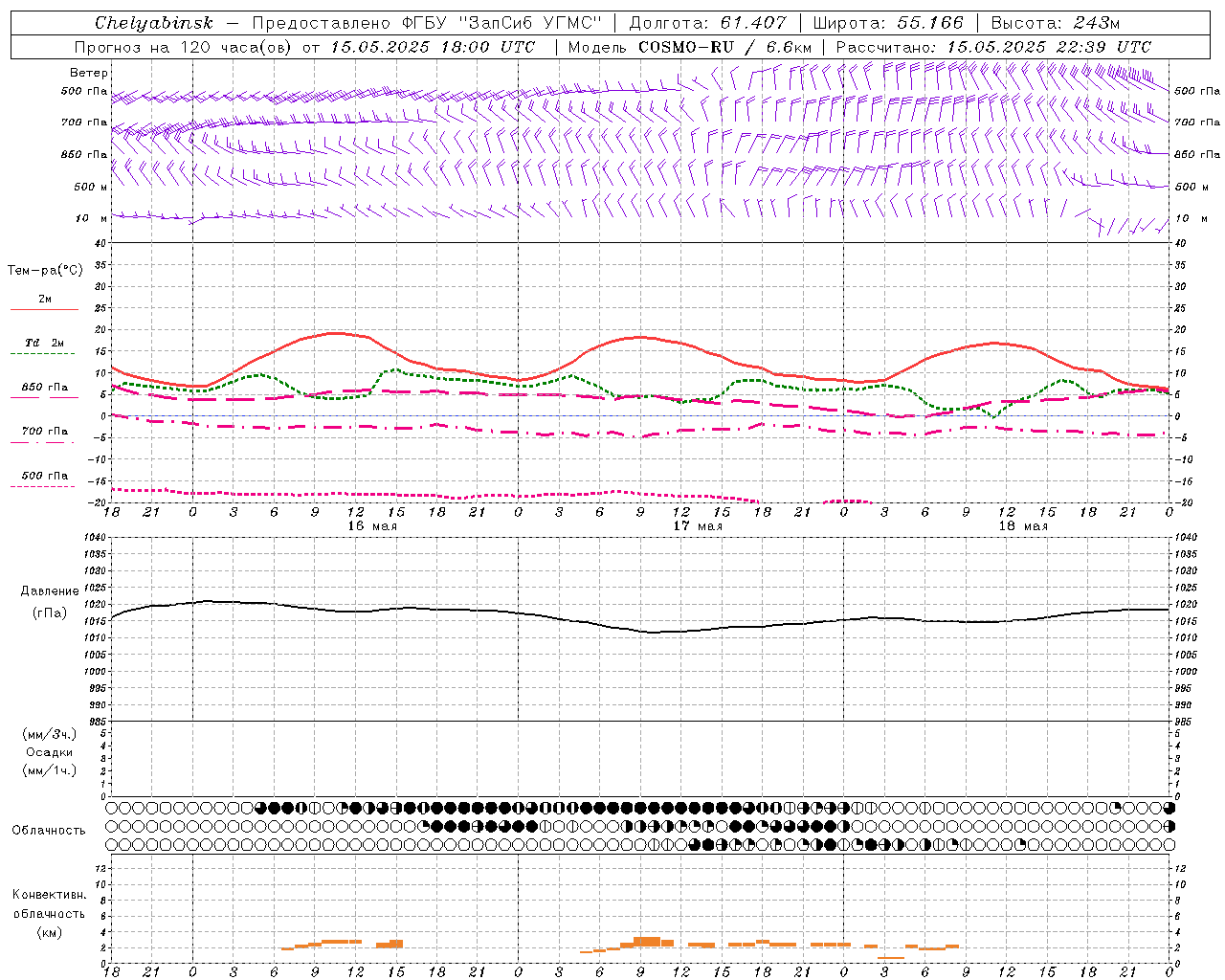1225x980 pixels.
Task: Click the '(мм/3ч.)' precipitation unit label
Action: coord(50,734)
